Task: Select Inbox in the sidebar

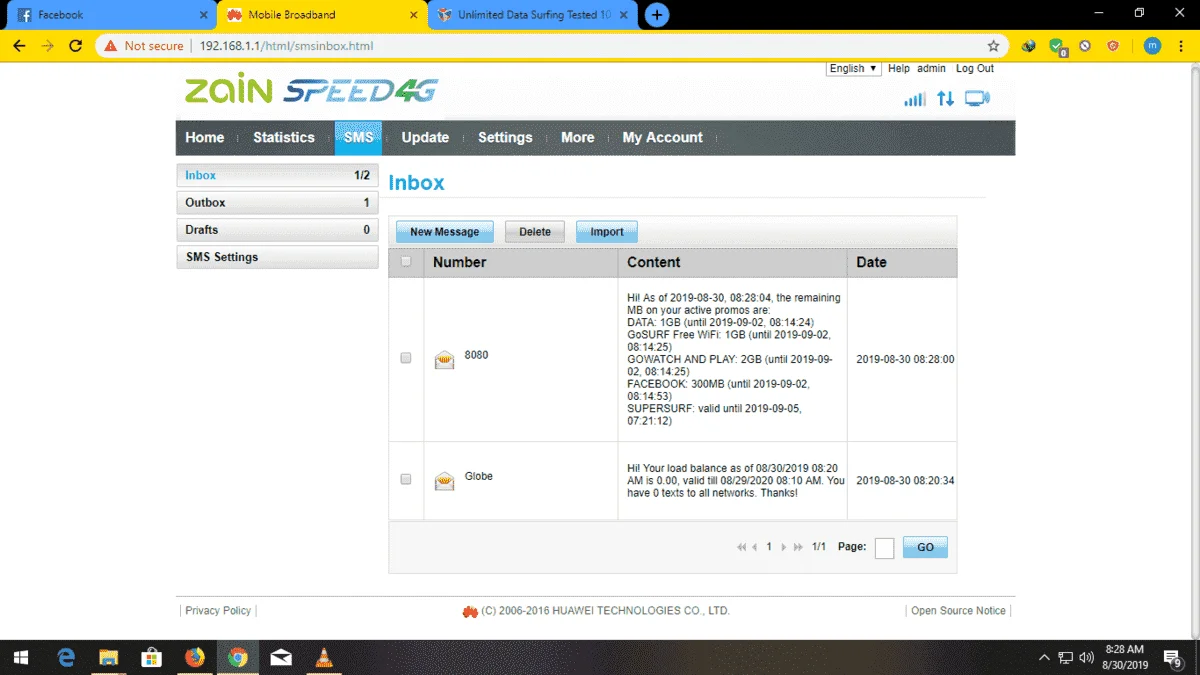Action: [x=277, y=175]
